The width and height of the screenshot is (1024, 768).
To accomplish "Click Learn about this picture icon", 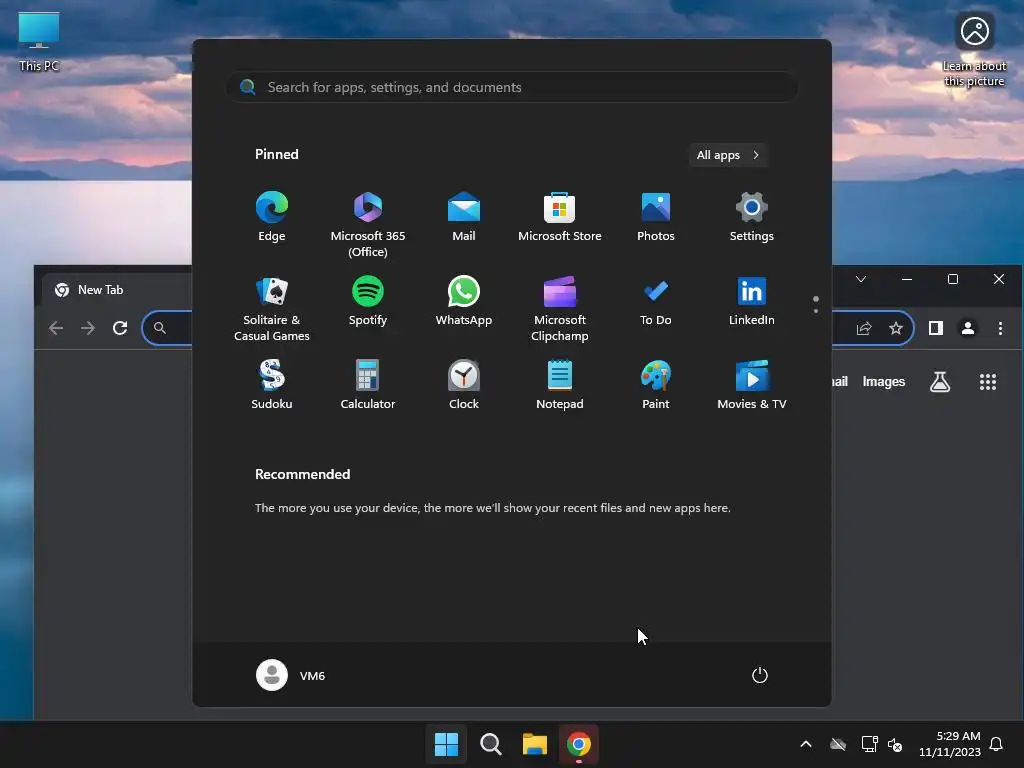I will (x=974, y=51).
